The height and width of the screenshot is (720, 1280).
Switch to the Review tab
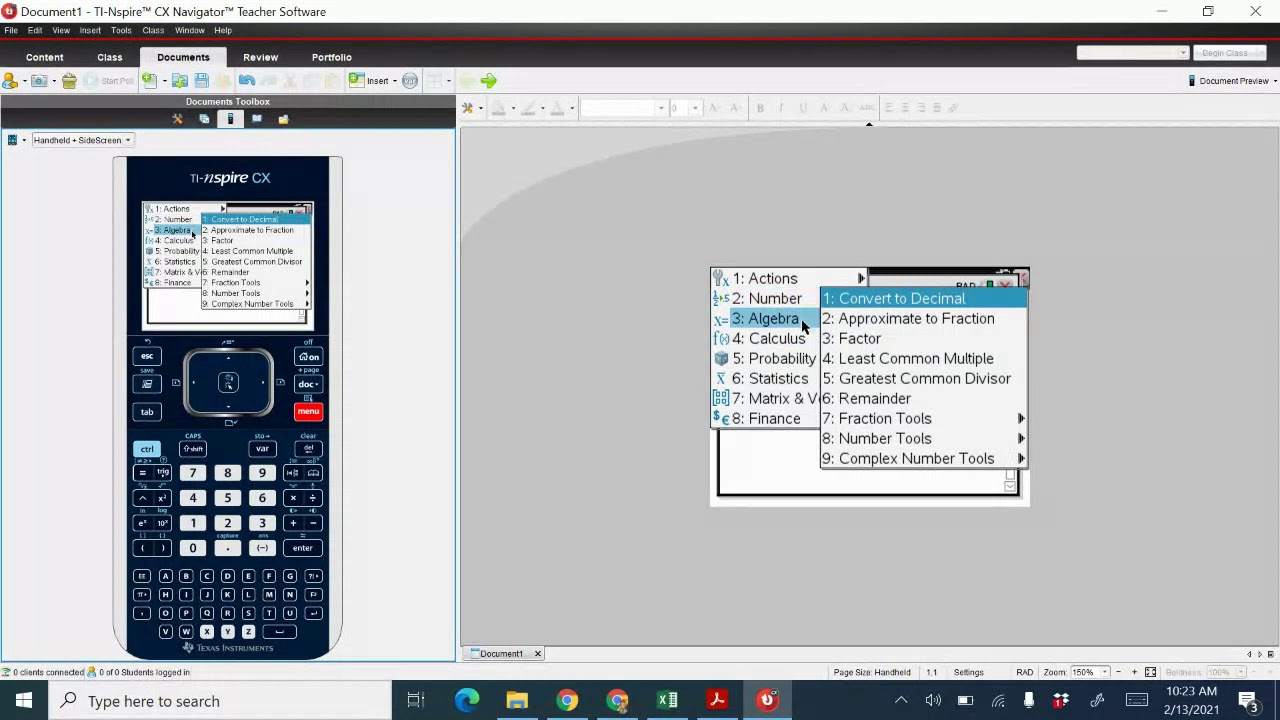(260, 57)
